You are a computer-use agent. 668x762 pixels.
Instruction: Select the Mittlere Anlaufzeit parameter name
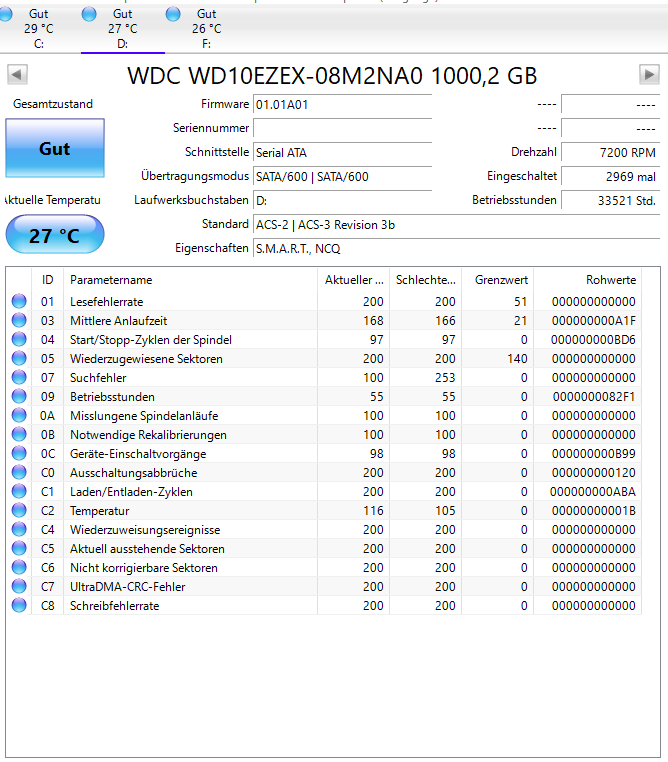pyautogui.click(x=119, y=321)
